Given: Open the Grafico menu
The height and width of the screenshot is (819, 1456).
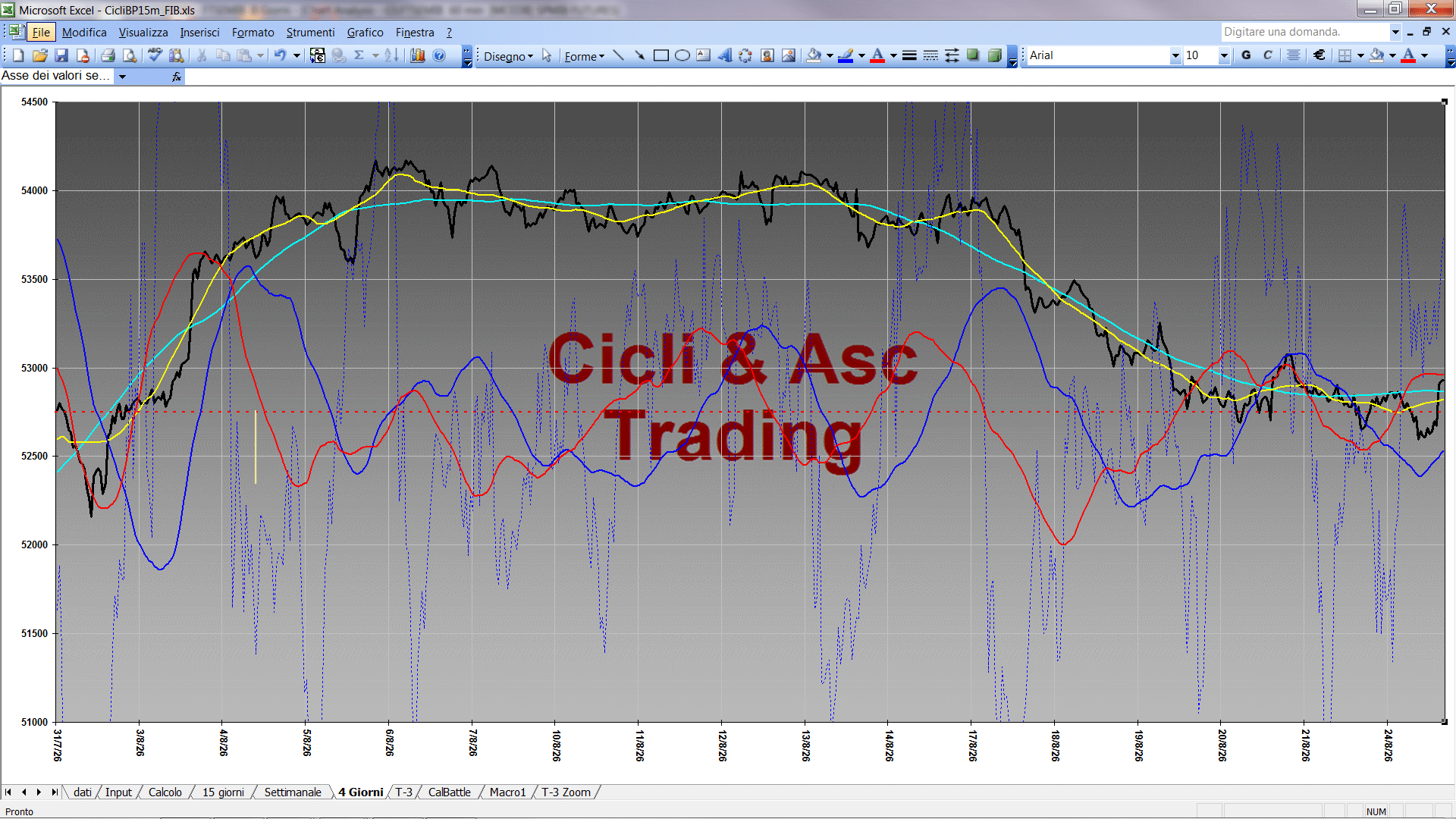Looking at the screenshot, I should coord(365,32).
